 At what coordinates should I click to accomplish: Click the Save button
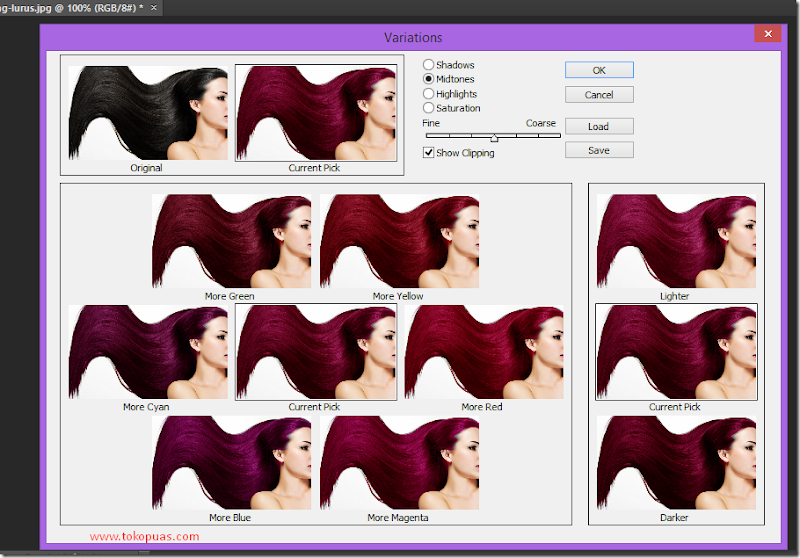pyautogui.click(x=599, y=150)
